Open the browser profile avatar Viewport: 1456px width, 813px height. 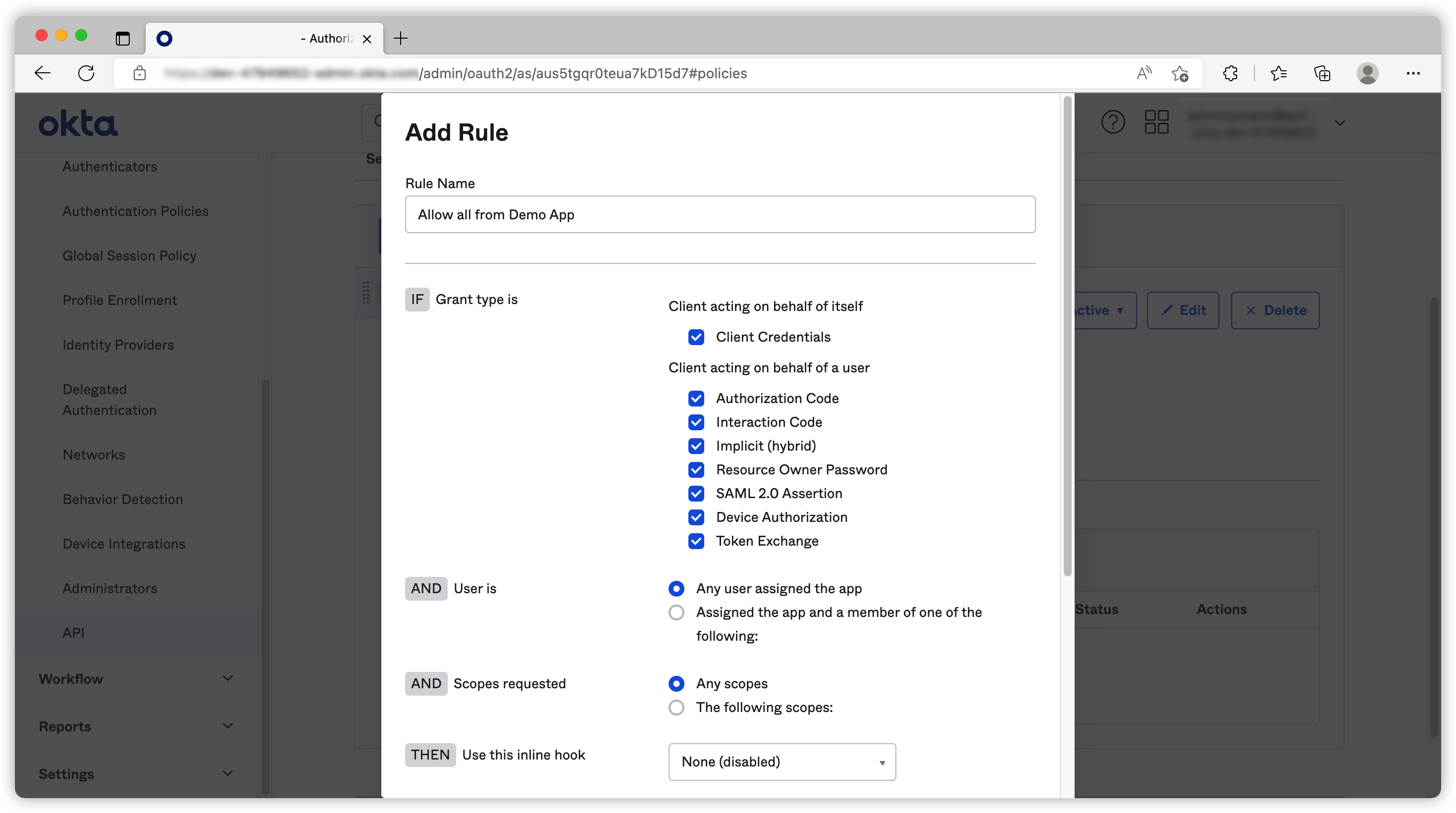pos(1367,73)
